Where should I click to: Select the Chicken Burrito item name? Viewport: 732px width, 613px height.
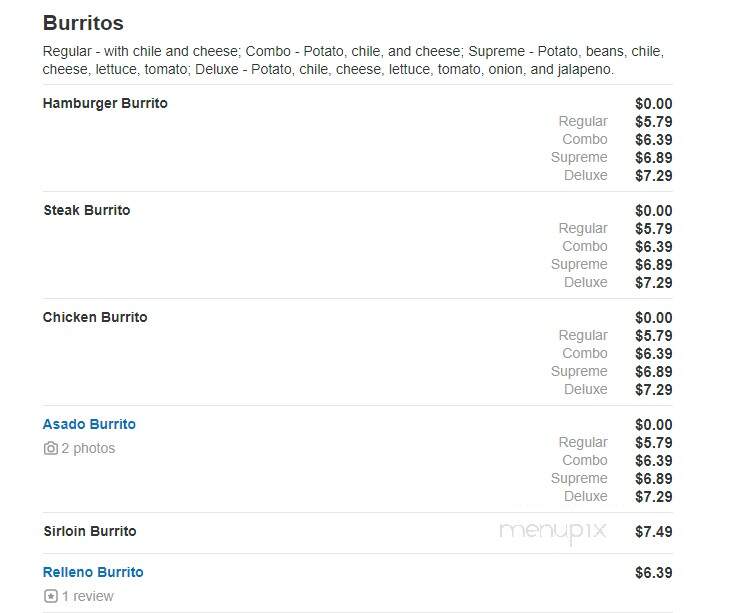point(95,317)
